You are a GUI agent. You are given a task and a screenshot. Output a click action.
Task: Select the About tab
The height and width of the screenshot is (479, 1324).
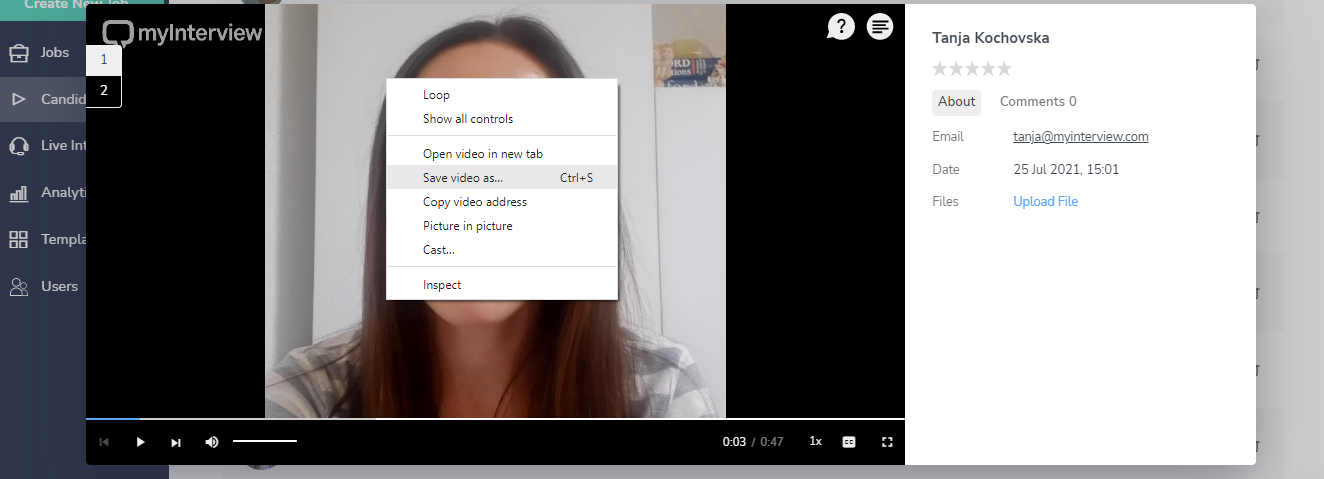pyautogui.click(x=956, y=101)
